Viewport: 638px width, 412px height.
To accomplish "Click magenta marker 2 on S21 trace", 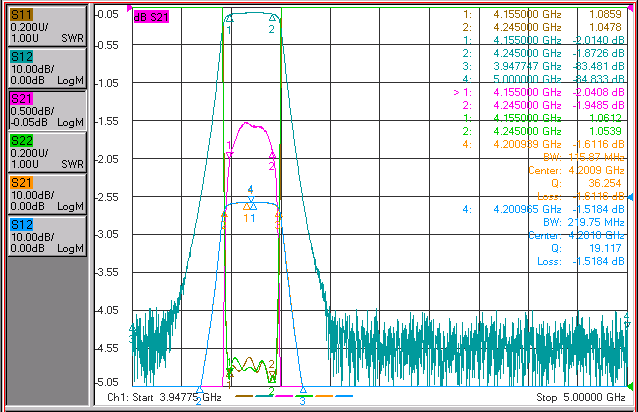I will pos(273,155).
